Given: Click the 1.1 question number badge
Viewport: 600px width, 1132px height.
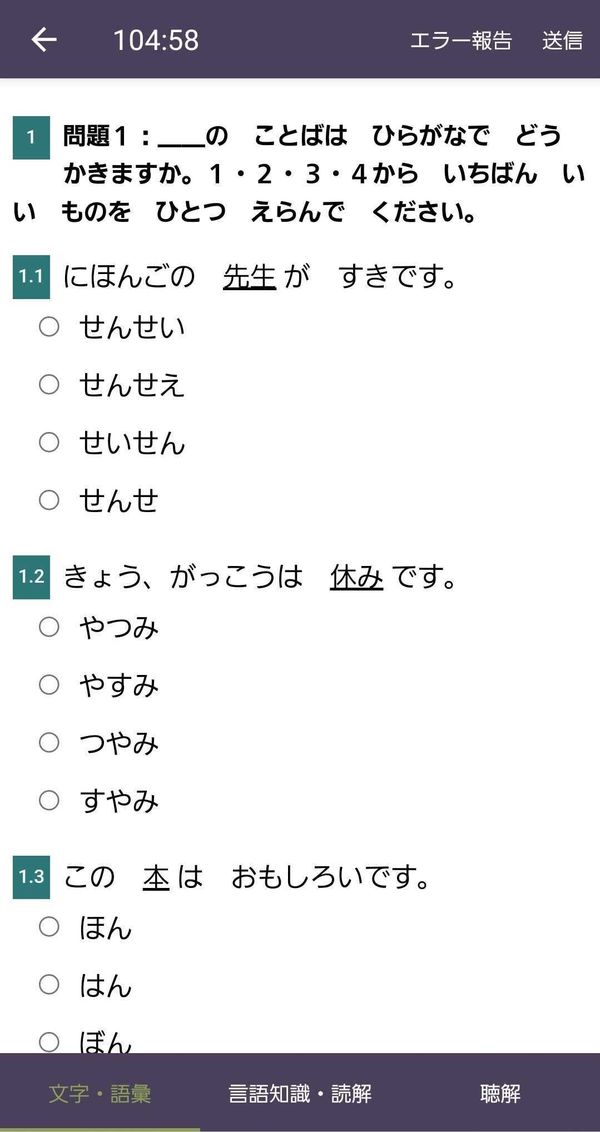Looking at the screenshot, I should pyautogui.click(x=31, y=277).
